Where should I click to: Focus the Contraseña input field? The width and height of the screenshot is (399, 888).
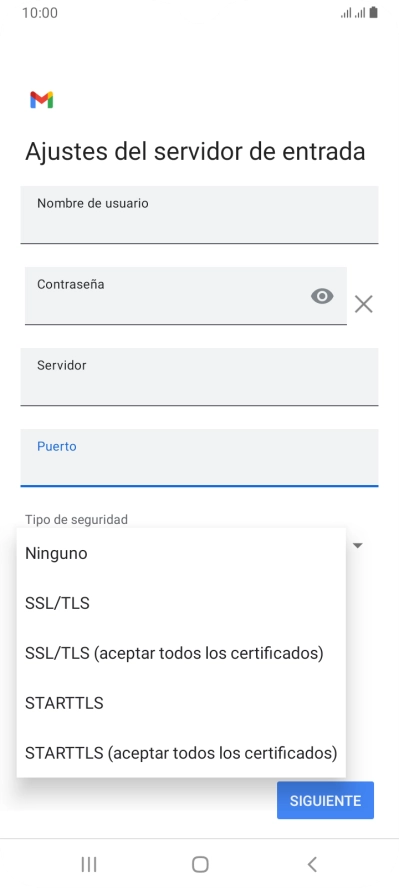pyautogui.click(x=186, y=296)
